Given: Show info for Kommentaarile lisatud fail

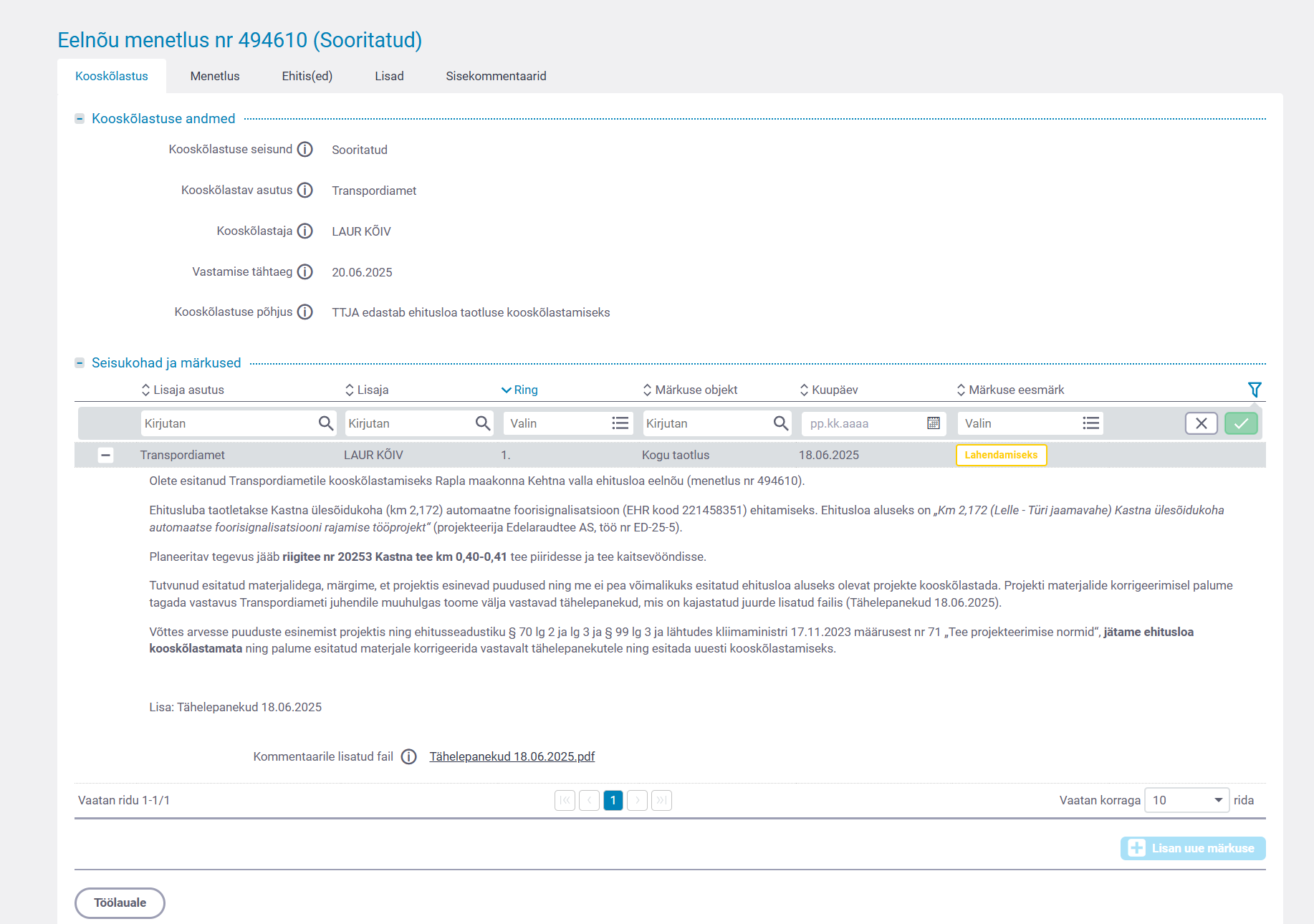Looking at the screenshot, I should pyautogui.click(x=409, y=756).
